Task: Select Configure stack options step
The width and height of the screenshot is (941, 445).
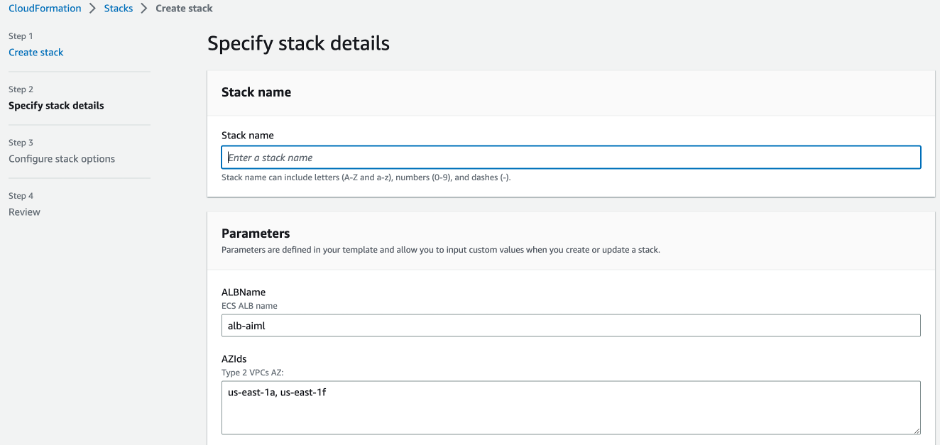Action: (x=61, y=159)
